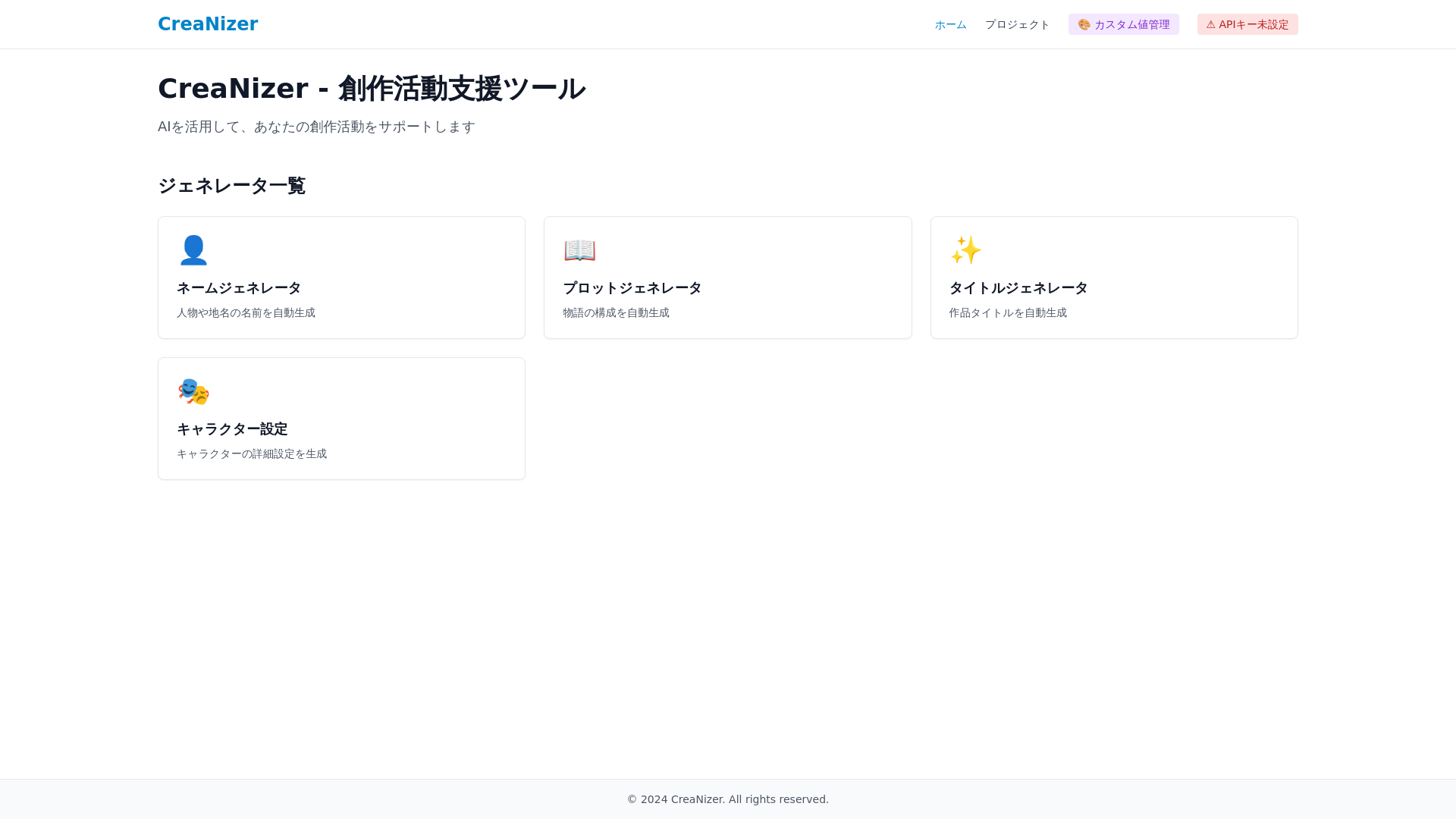Open the ネームジェネレータ card title
Screen dimensions: 1456x819
[x=239, y=288]
